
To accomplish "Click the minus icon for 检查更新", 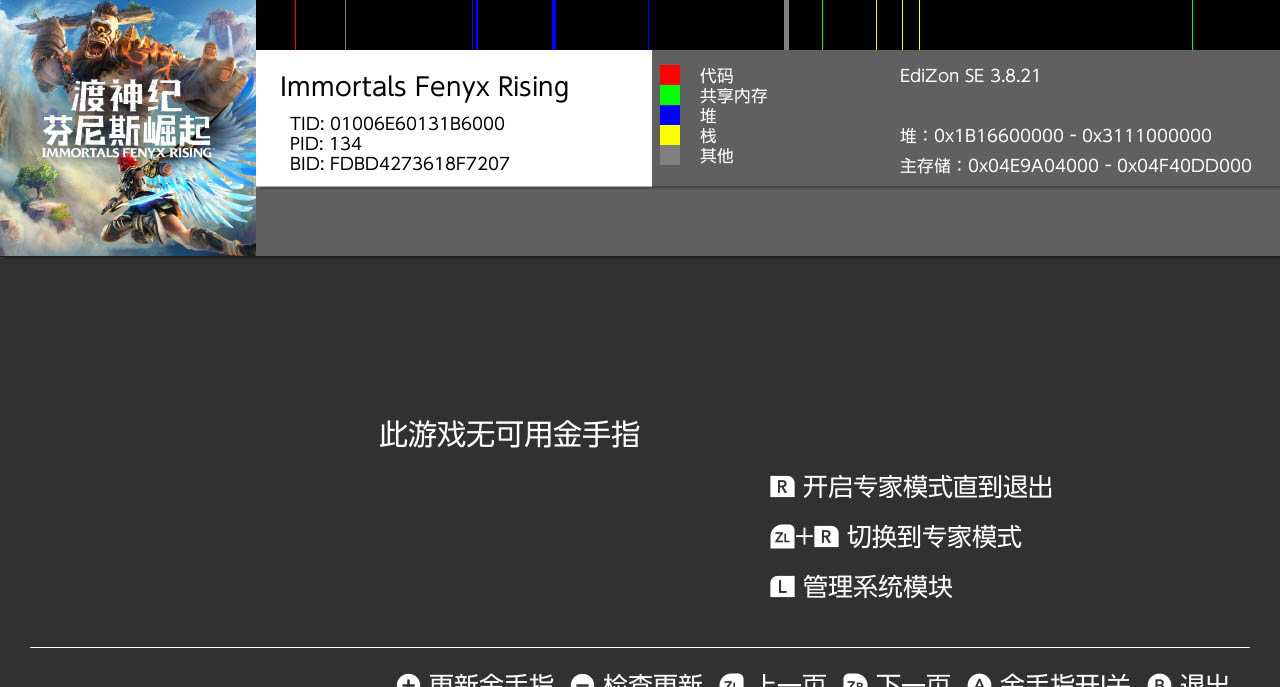I will point(583,681).
